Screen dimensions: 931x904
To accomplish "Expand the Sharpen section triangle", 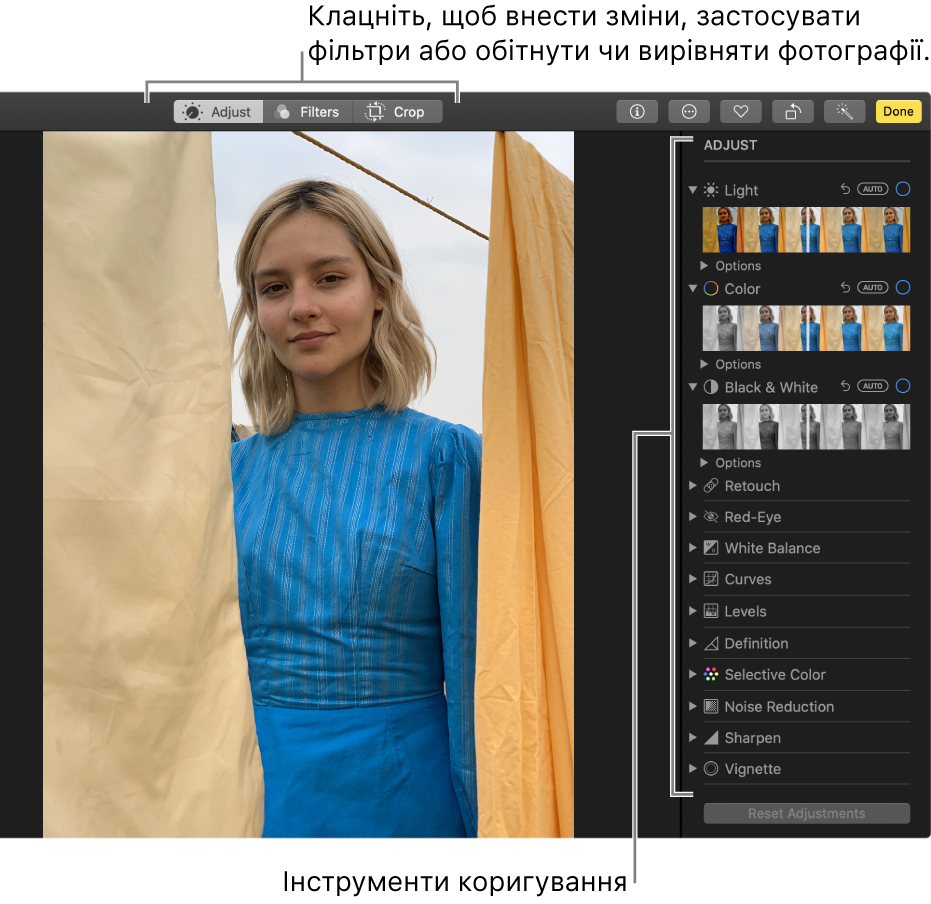I will pos(692,738).
